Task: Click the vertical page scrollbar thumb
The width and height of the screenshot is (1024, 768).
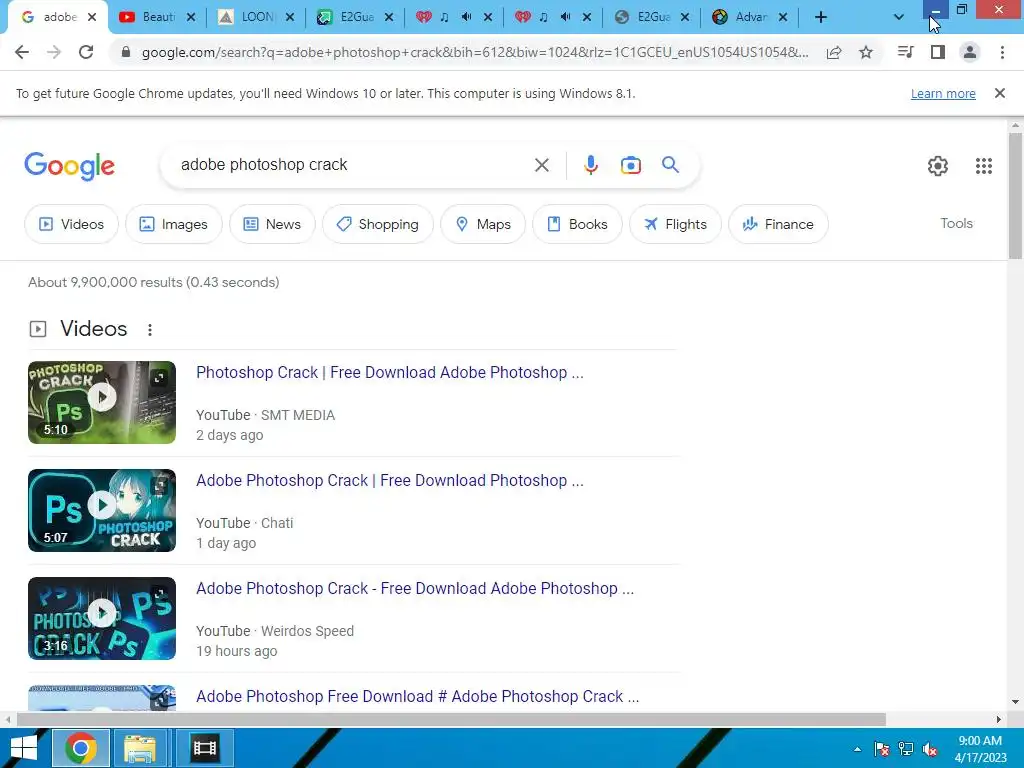Action: [x=1015, y=196]
